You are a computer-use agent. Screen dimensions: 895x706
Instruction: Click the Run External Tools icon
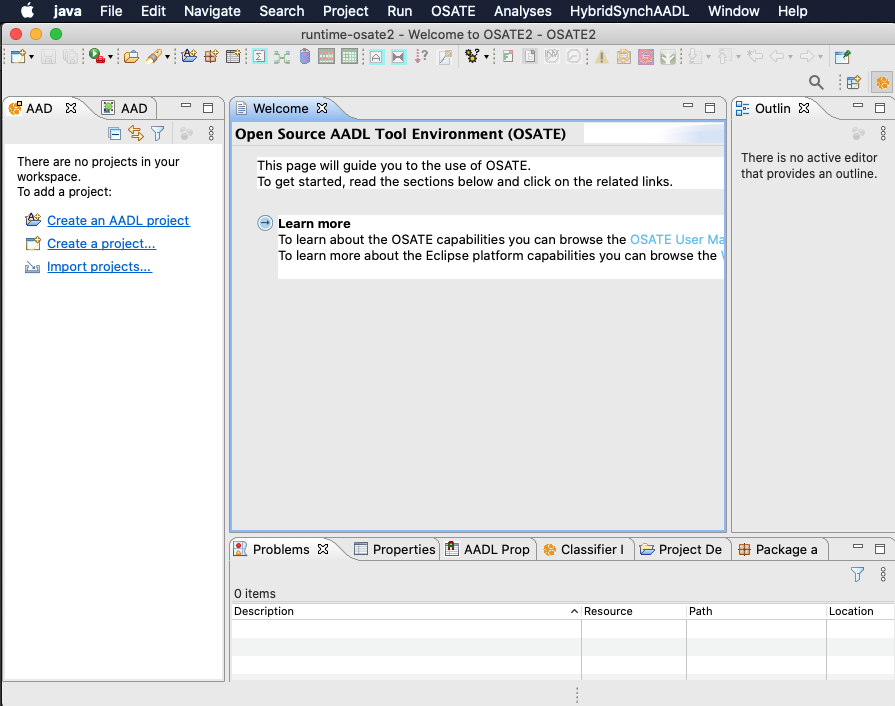tap(96, 57)
